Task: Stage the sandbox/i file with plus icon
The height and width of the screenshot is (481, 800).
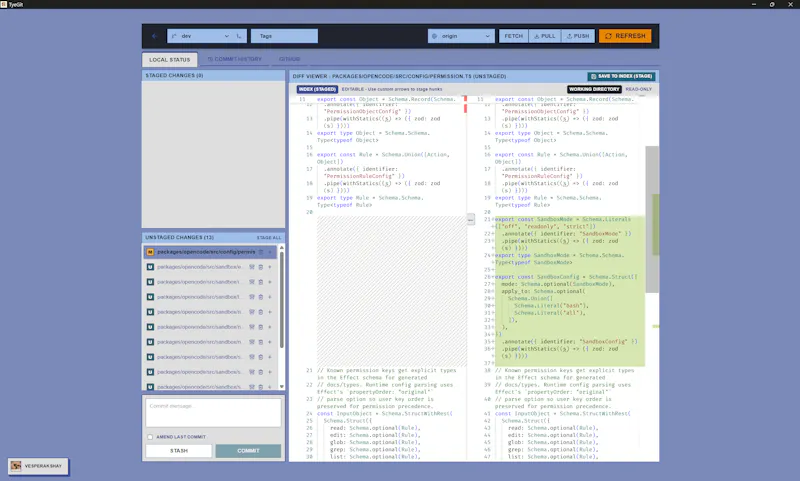Action: click(270, 282)
